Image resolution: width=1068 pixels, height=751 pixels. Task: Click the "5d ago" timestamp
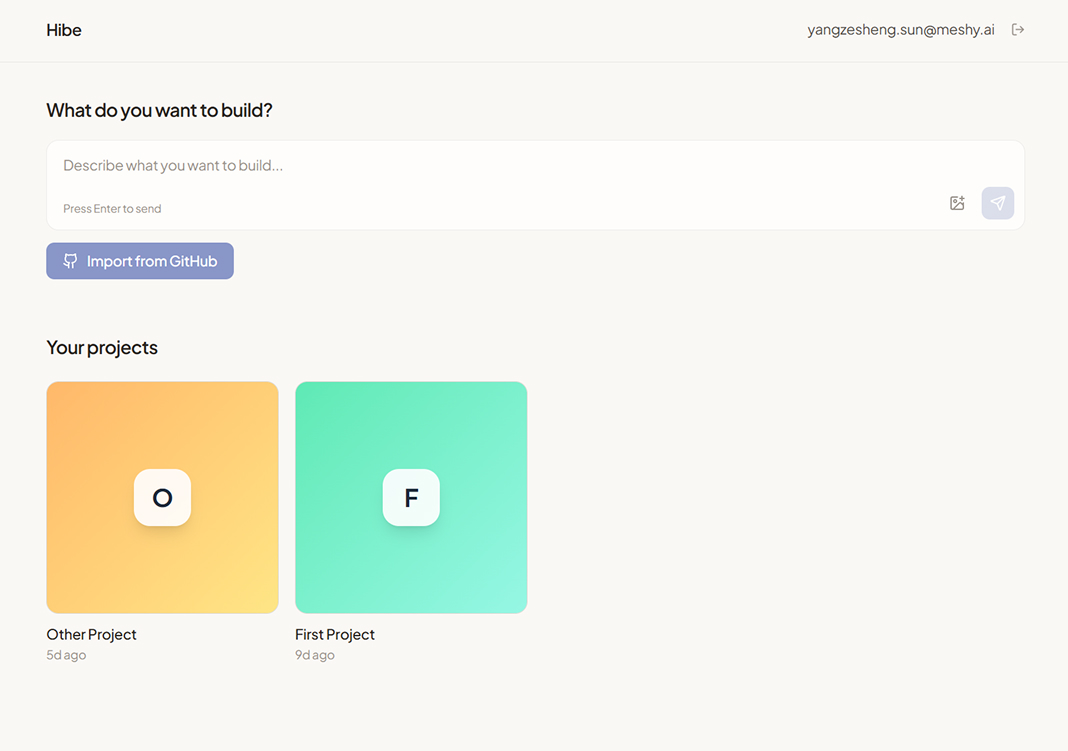pos(66,655)
